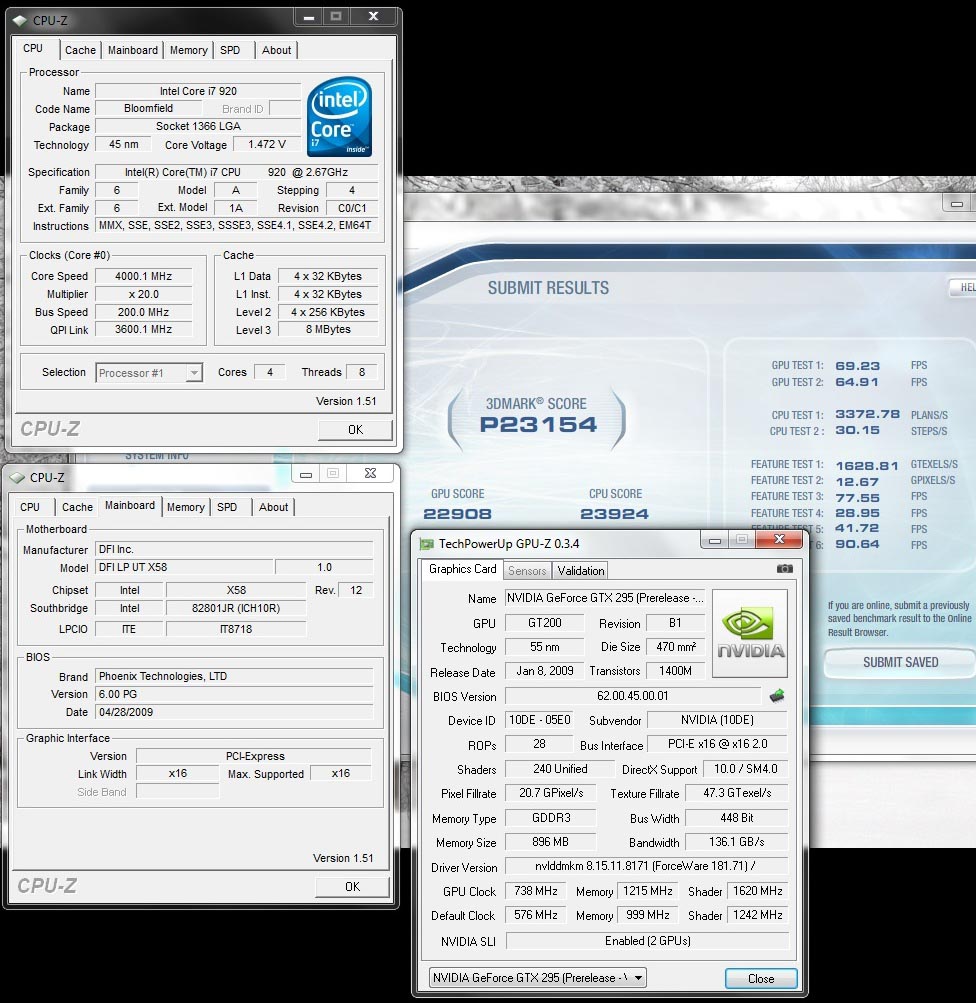Click the QPI Link value 3600.1 MHz

[143, 329]
